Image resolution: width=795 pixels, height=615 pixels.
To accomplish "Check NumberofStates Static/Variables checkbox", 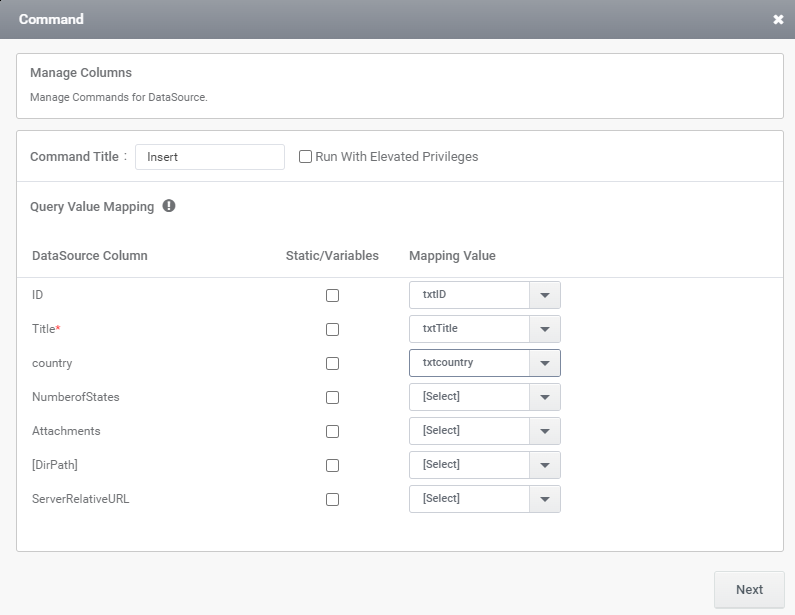I will click(x=332, y=397).
